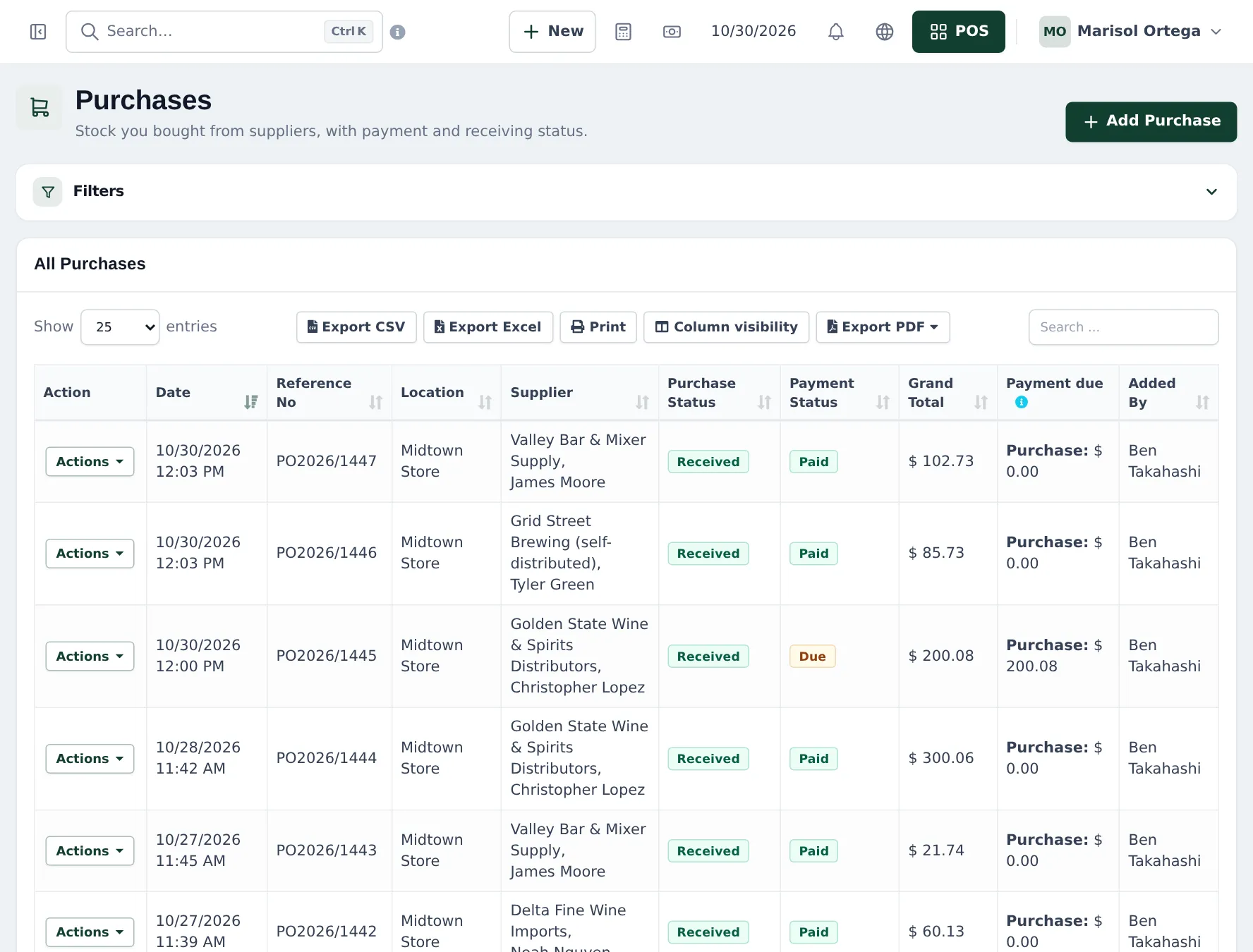Open Actions menu for PO2026/1447

pos(90,462)
